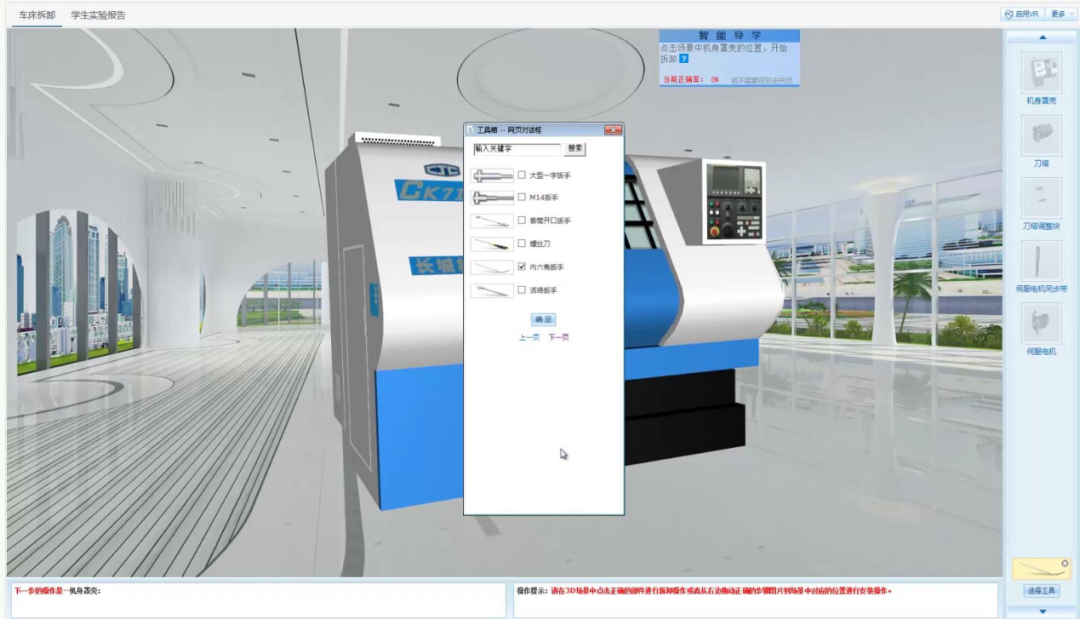Screen dimensions: 1080x619
Task: Check the 套筒开口扳手 checkbox
Action: coord(521,220)
